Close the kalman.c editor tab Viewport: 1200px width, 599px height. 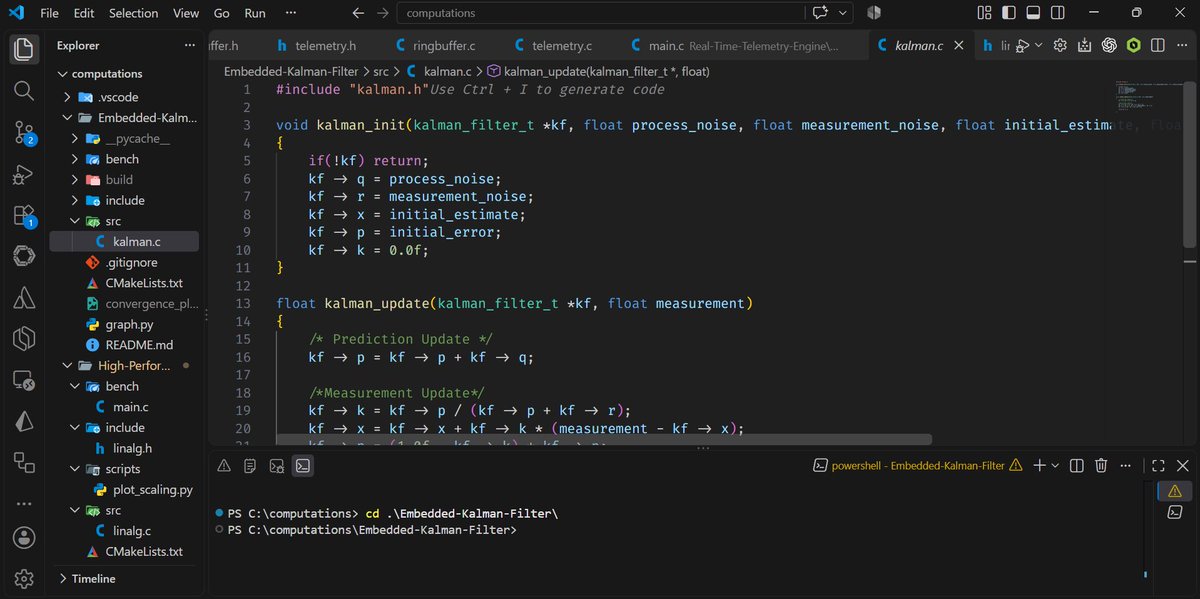coord(958,45)
